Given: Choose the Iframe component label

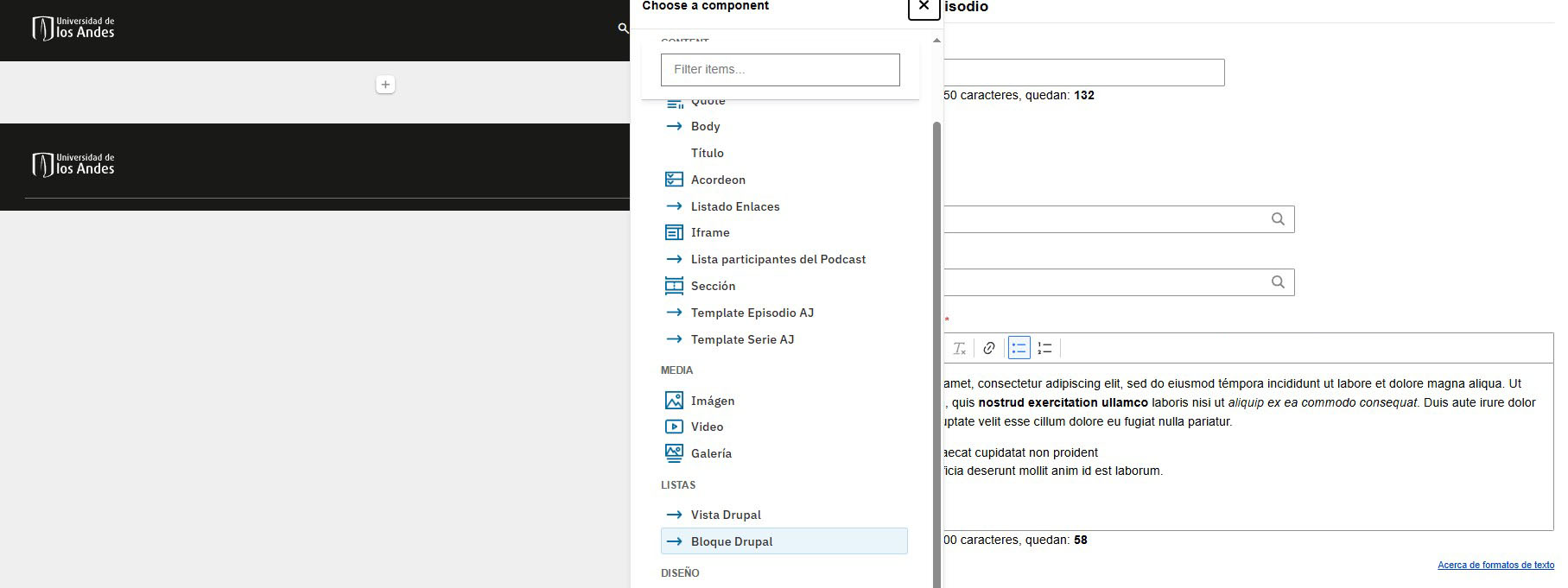Looking at the screenshot, I should pyautogui.click(x=710, y=232).
